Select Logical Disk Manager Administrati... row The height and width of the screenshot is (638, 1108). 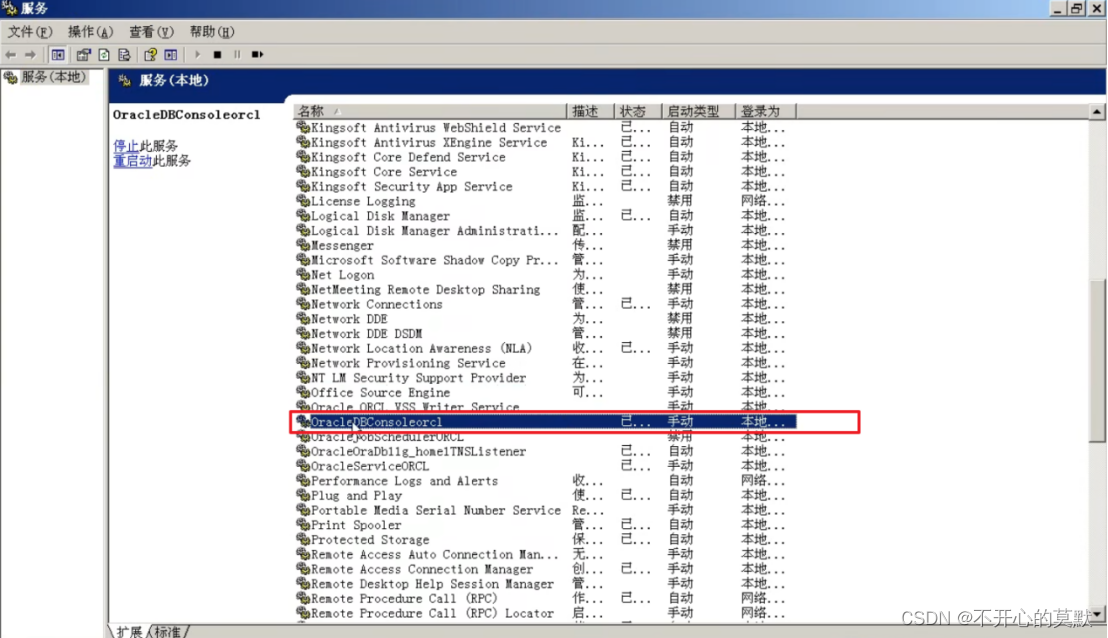pyautogui.click(x=545, y=230)
